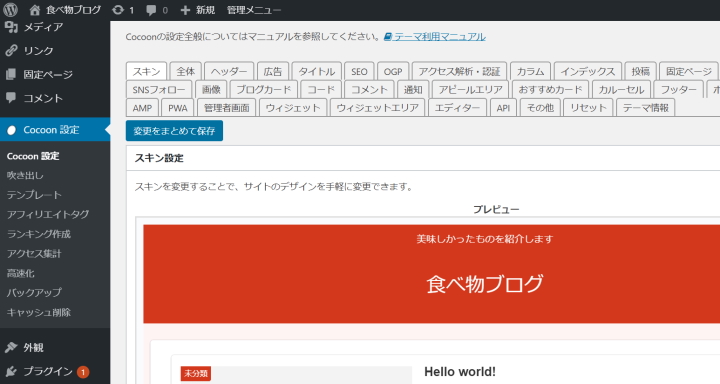Open the home site icon 食べ物ブログ
Screen dimensions: 720x384
34,10
